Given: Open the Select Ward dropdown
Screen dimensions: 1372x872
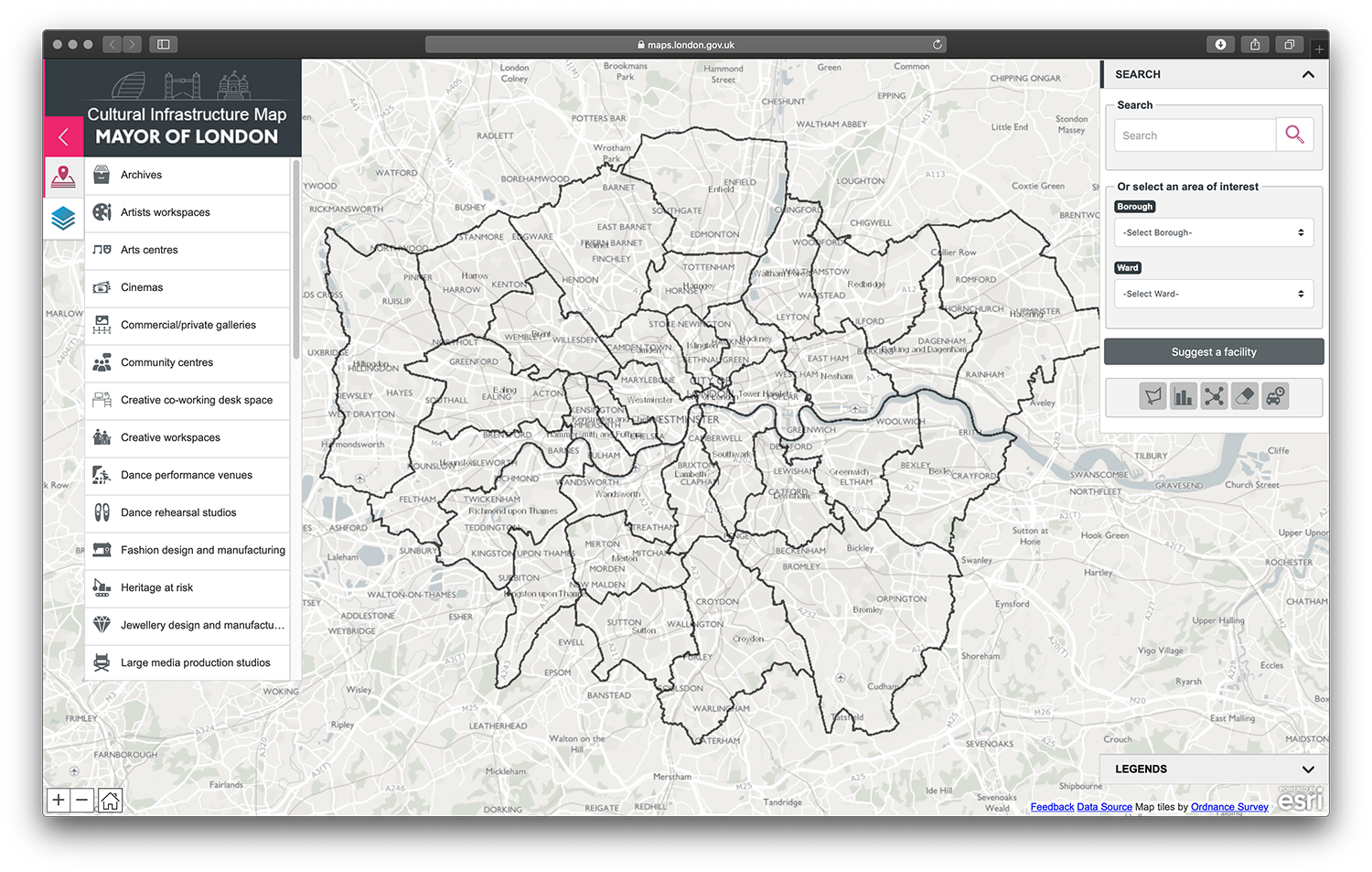Looking at the screenshot, I should (1213, 294).
